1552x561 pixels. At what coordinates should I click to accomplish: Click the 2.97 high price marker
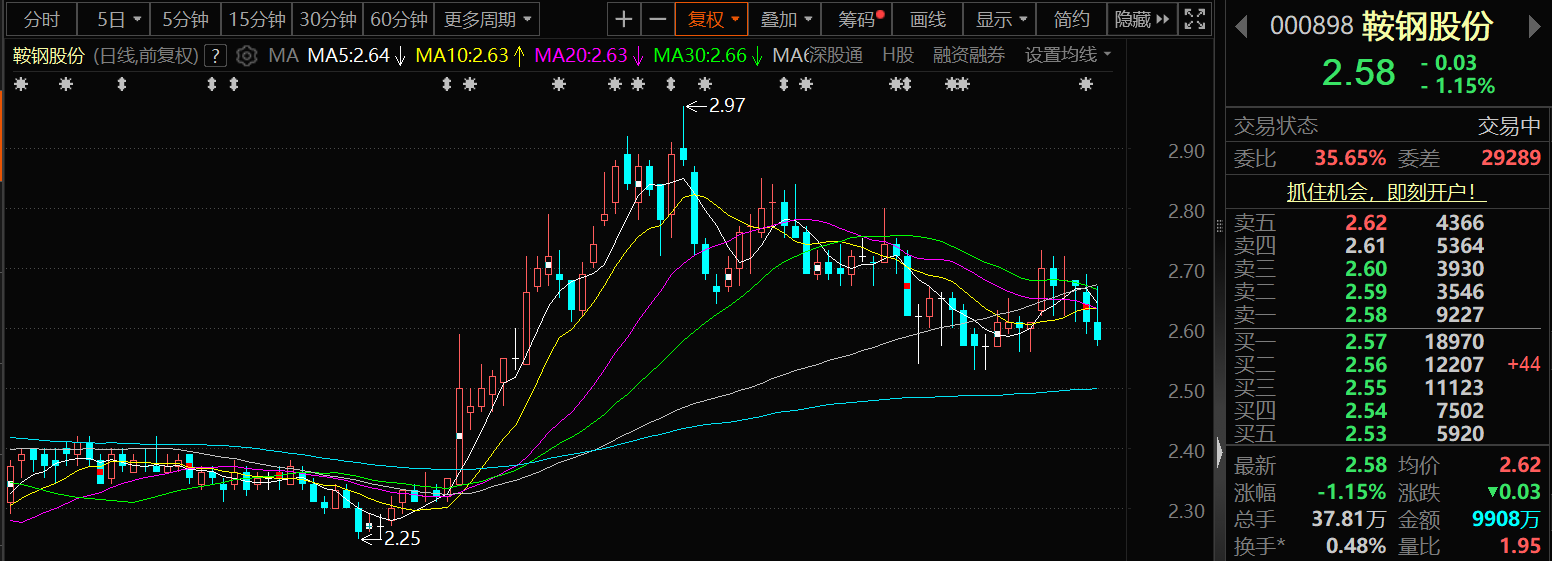coord(726,104)
